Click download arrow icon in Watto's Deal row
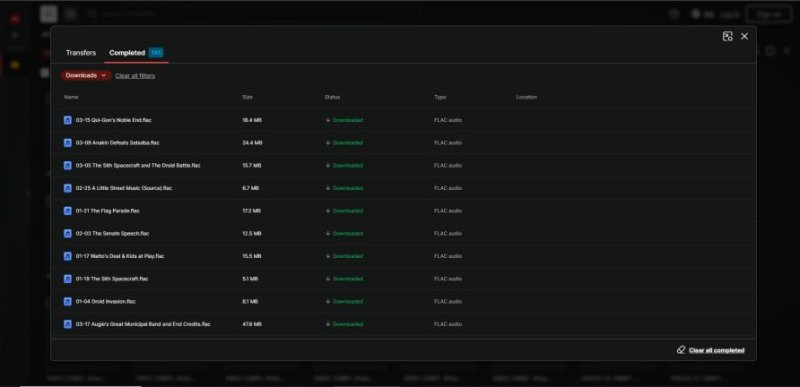800x387 pixels. click(328, 256)
